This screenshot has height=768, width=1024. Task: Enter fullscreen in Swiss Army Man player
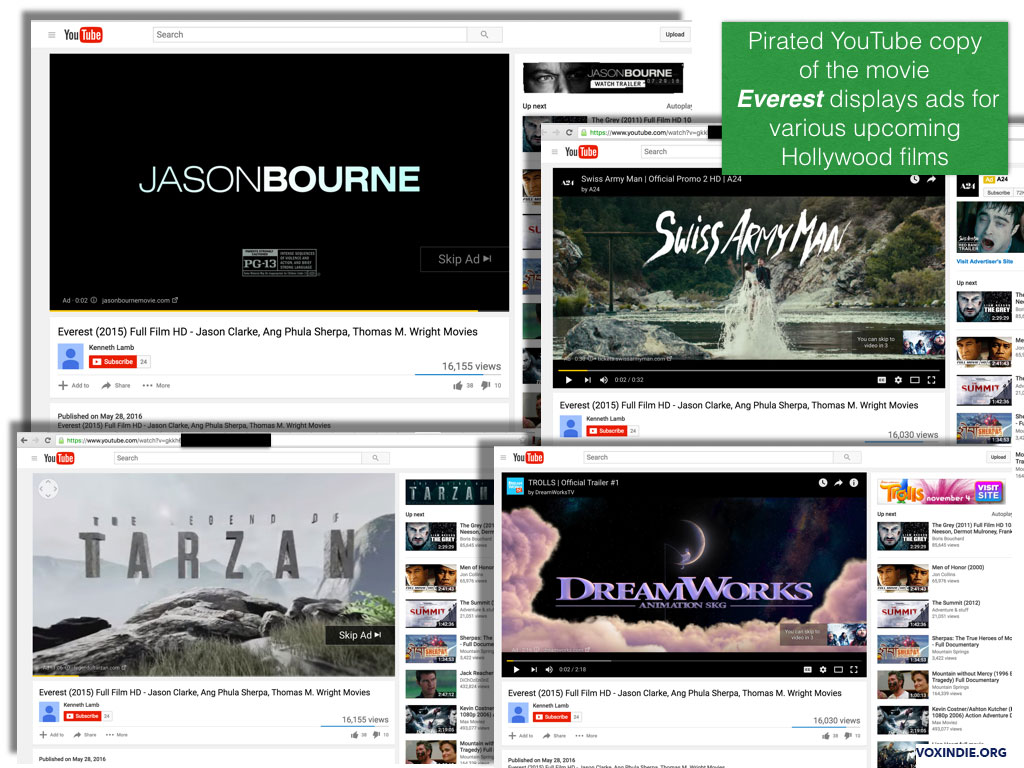[932, 380]
